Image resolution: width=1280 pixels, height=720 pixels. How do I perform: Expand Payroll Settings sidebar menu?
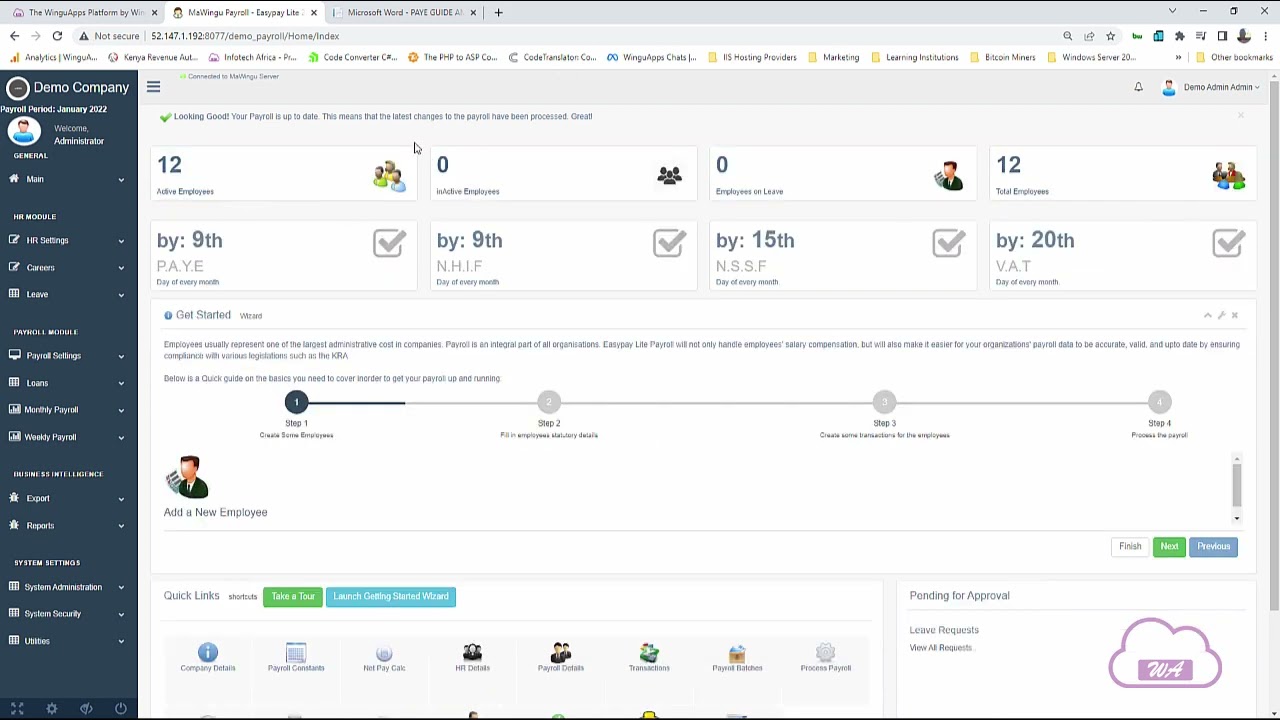[68, 355]
